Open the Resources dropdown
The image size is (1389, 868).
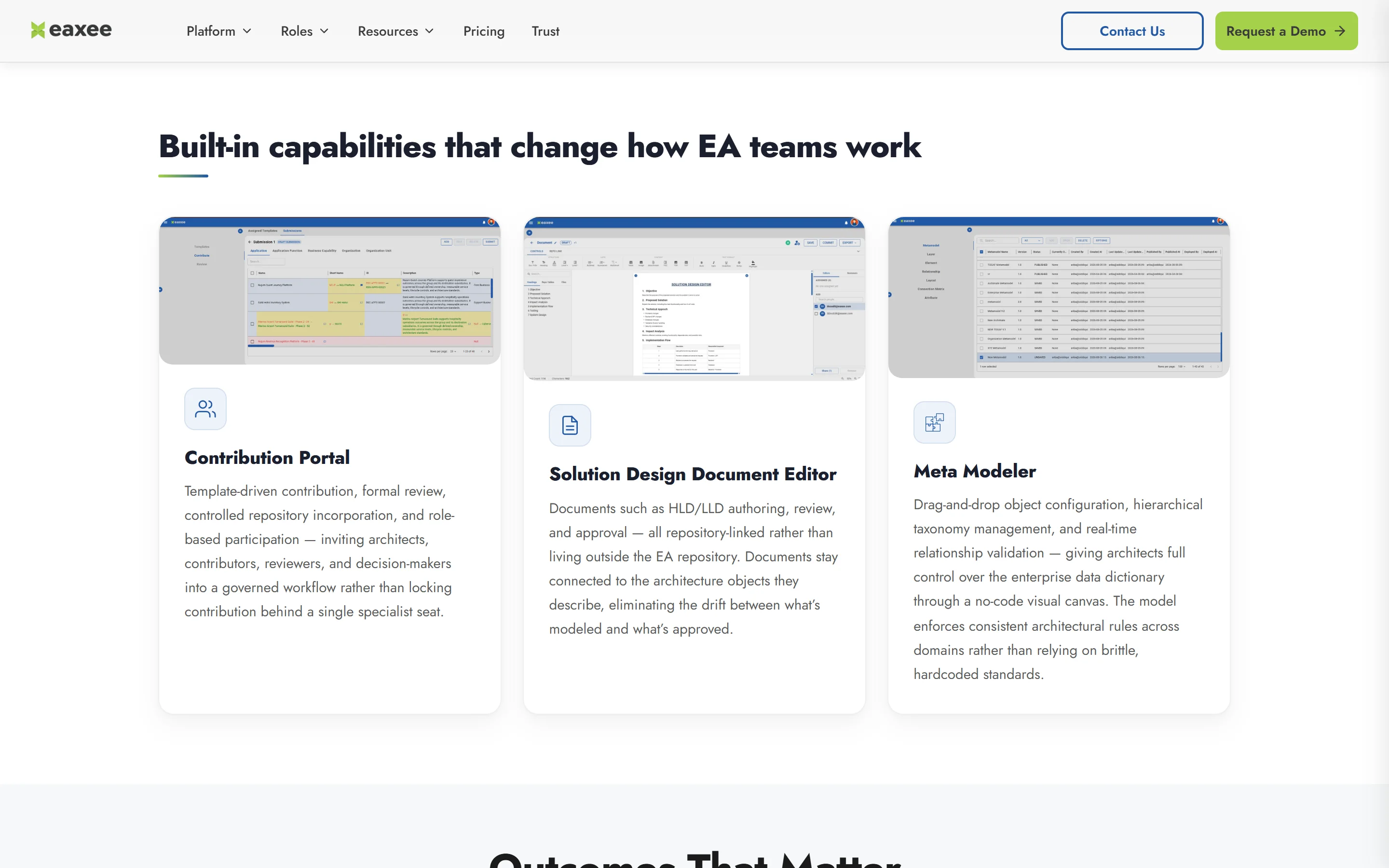point(395,31)
